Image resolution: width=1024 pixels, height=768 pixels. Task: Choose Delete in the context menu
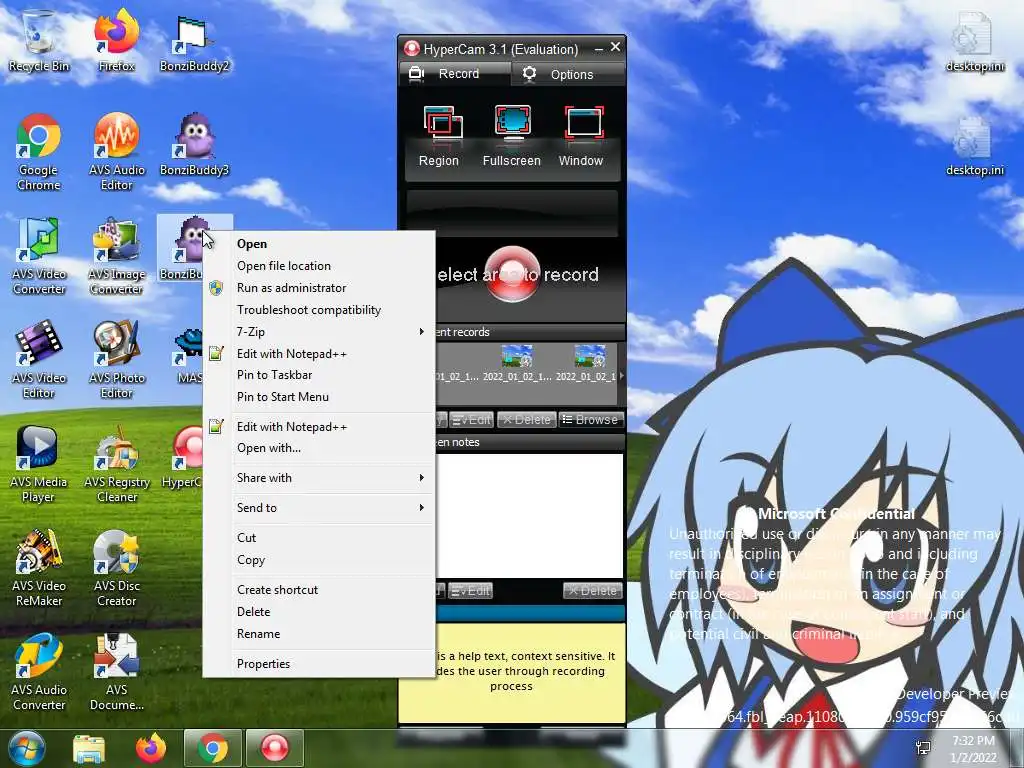tap(319, 612)
